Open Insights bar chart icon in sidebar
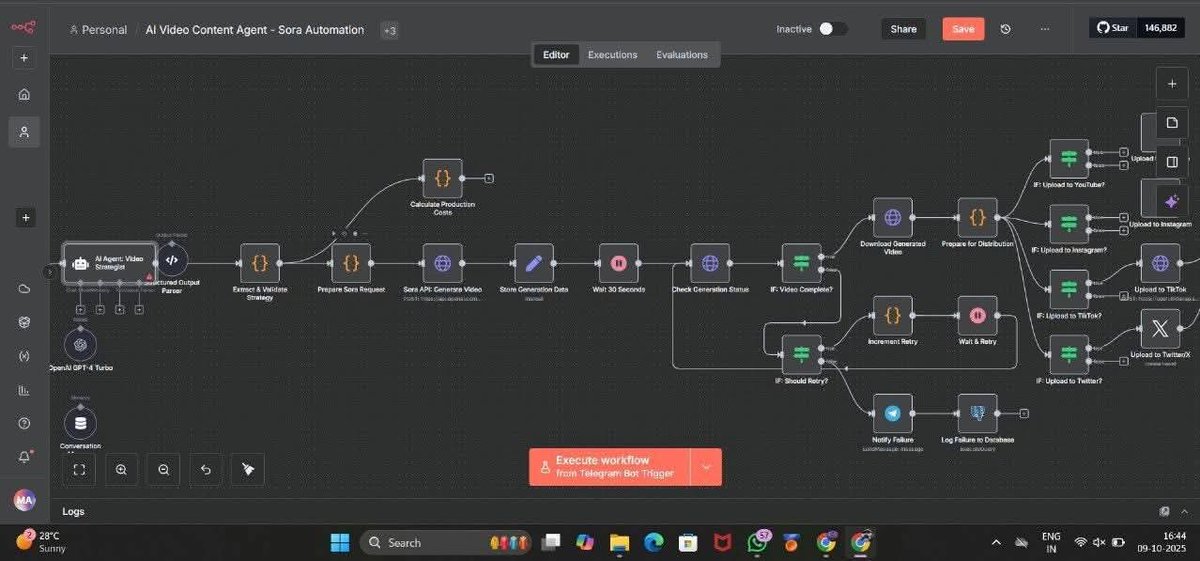Viewport: 1200px width, 561px height. coord(24,390)
